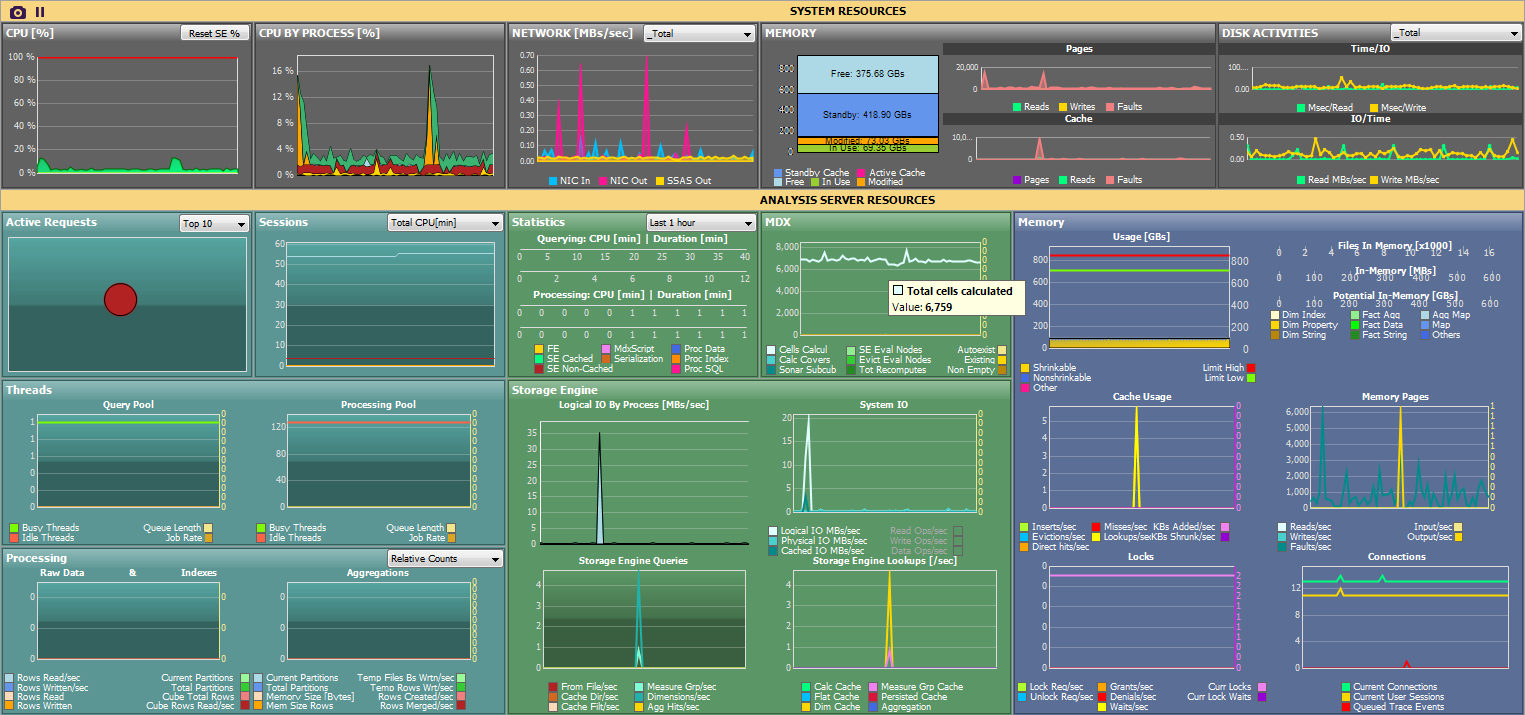Image resolution: width=1525 pixels, height=715 pixels.
Task: Open the Sessions Total CPU[min] dropdown
Action: [x=445, y=223]
